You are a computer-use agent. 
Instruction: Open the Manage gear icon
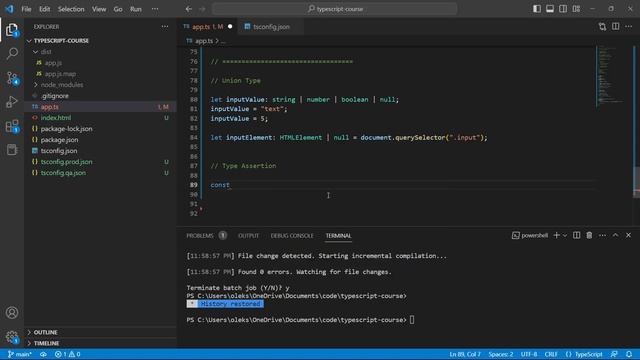[12, 337]
